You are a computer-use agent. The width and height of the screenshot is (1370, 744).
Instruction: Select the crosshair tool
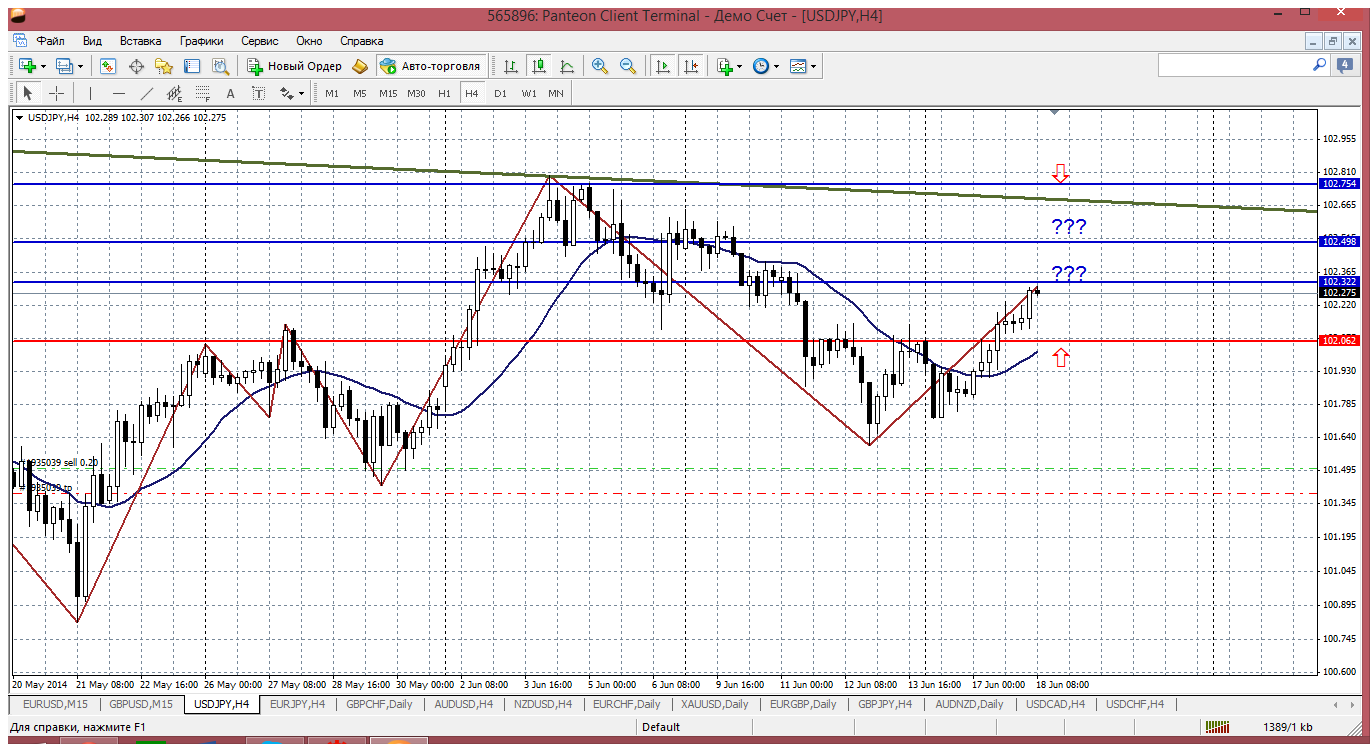pyautogui.click(x=57, y=93)
